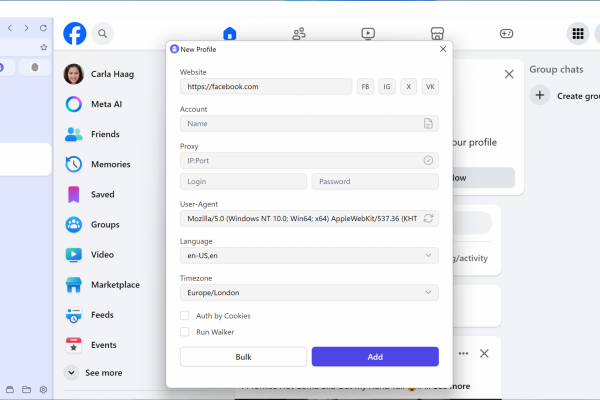Screen dimensions: 600x400
Task: Enable Auth by Cookies checkbox
Action: [184, 315]
